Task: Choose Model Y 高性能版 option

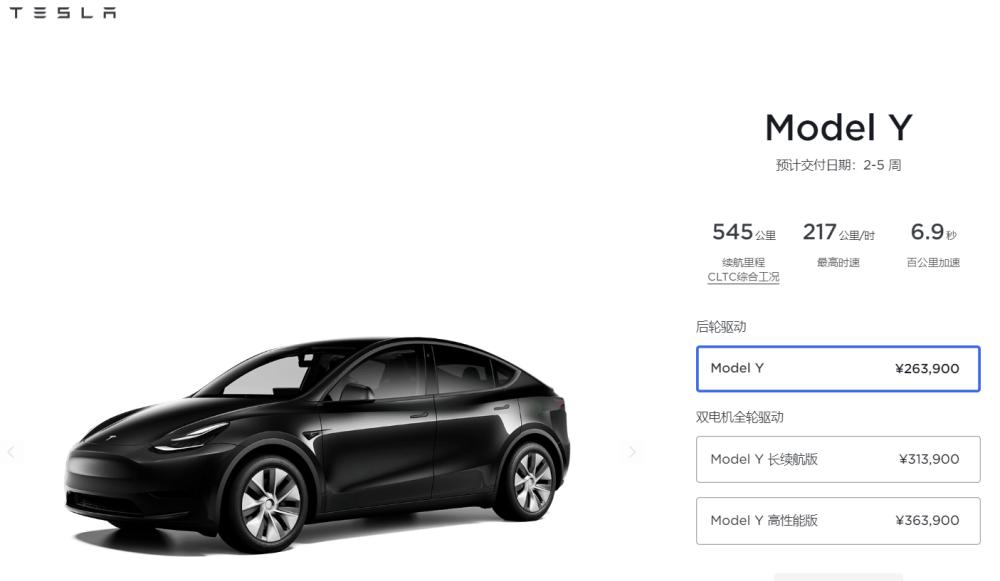Action: point(838,521)
